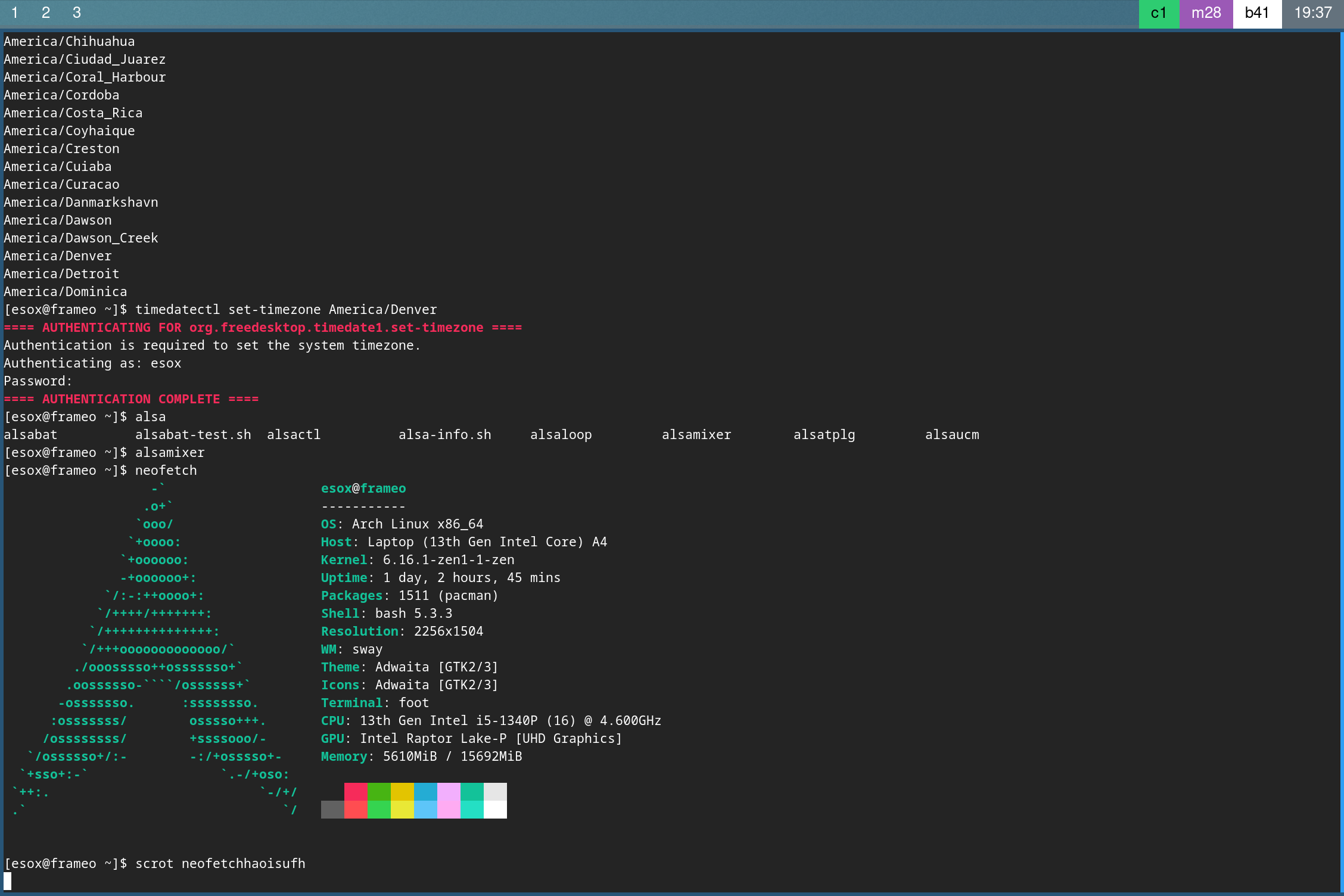Viewport: 1344px width, 896px height.
Task: Click the teal color block in the top palette row
Action: [x=472, y=791]
